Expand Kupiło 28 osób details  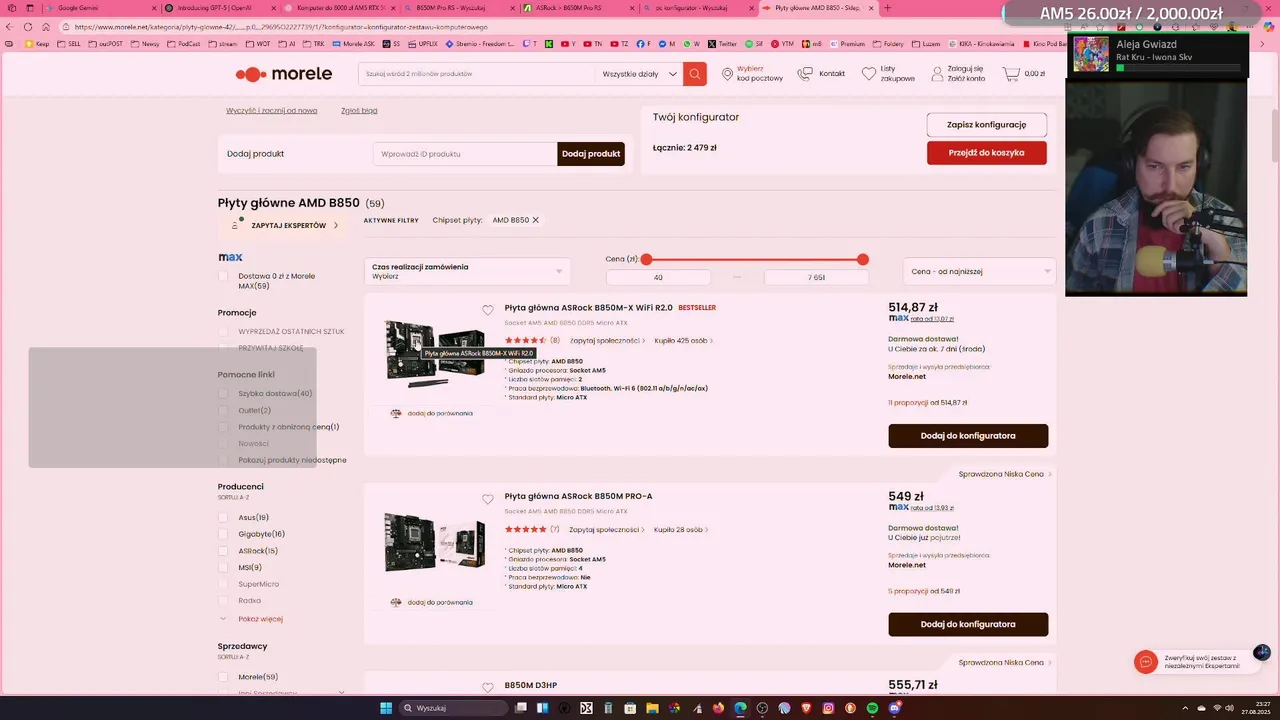click(681, 529)
